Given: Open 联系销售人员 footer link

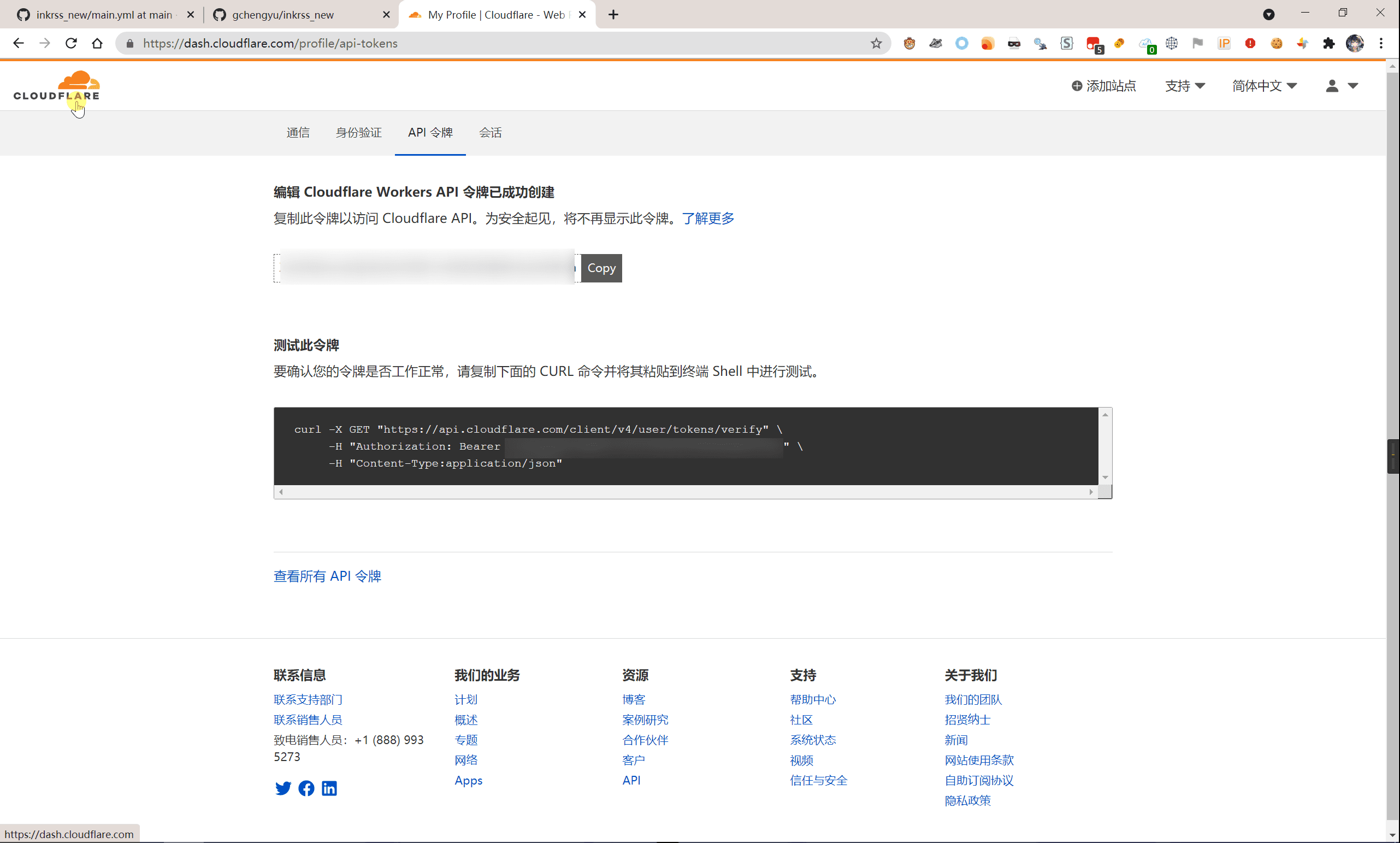Looking at the screenshot, I should click(x=308, y=720).
